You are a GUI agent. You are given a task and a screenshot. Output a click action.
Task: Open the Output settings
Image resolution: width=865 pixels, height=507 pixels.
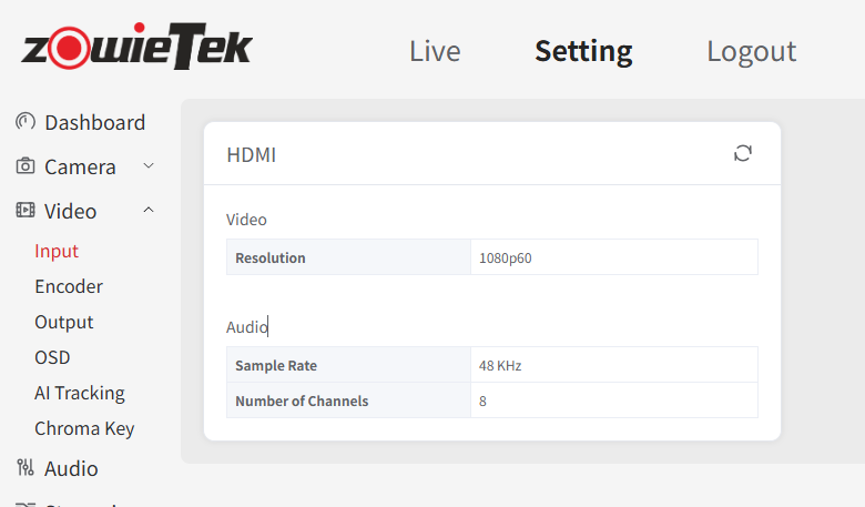tap(64, 322)
